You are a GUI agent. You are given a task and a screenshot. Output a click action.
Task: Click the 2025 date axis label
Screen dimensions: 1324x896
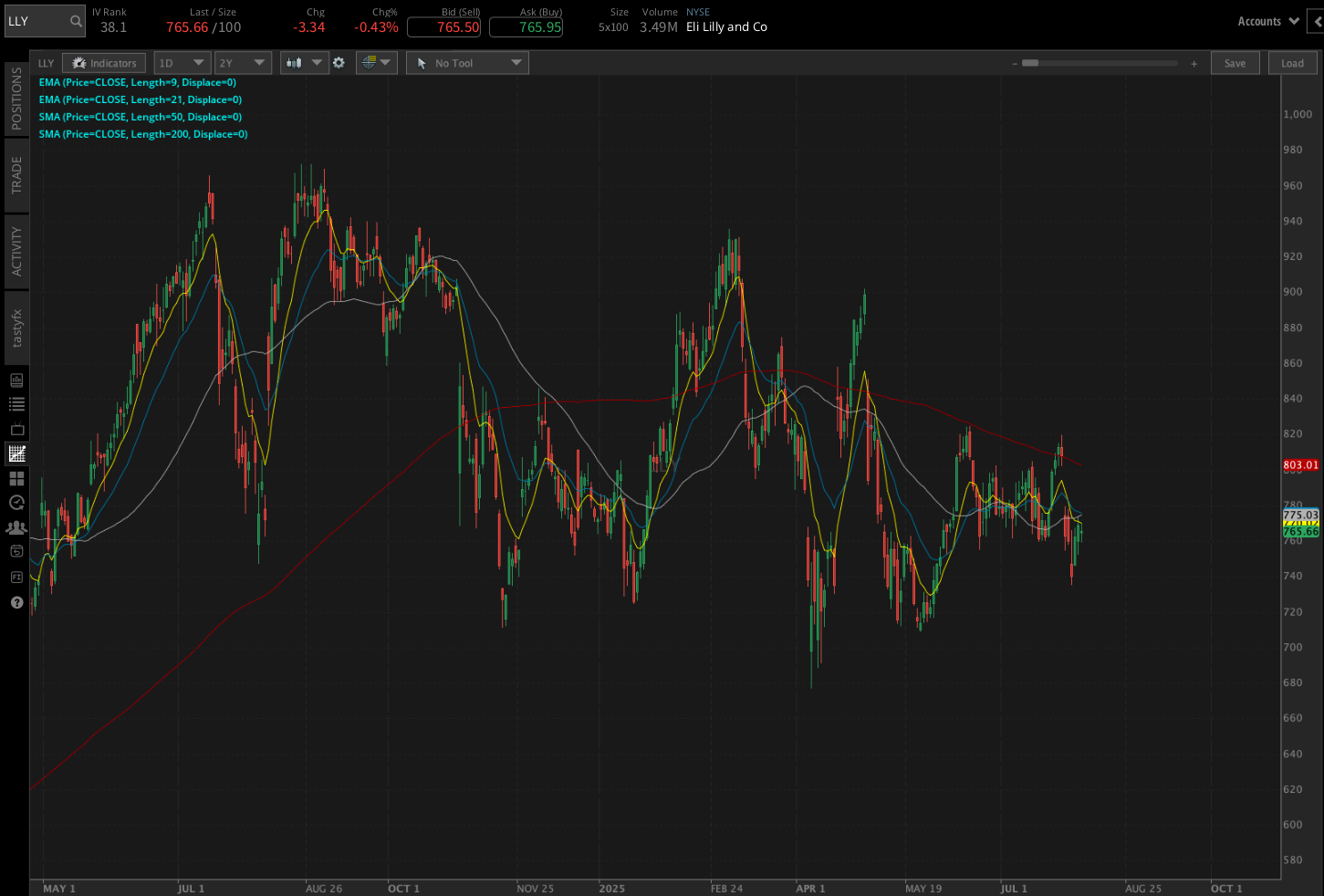(x=611, y=889)
